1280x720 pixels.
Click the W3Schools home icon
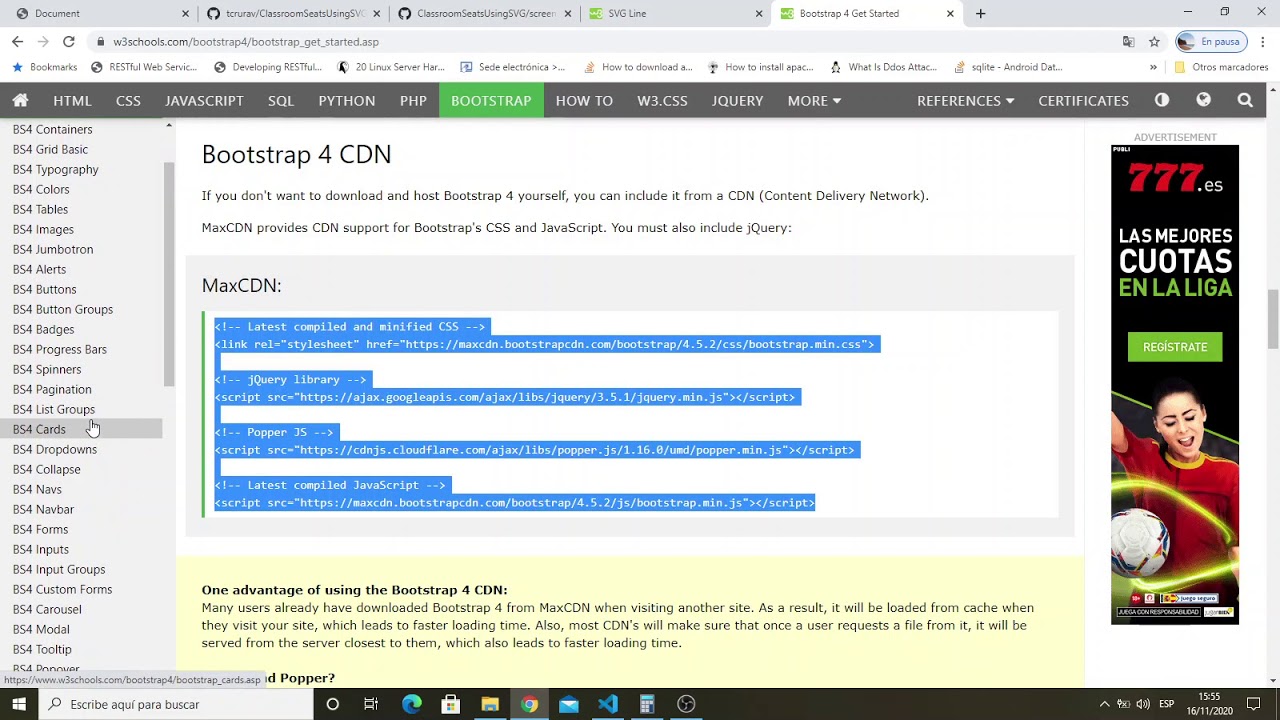tap(20, 100)
